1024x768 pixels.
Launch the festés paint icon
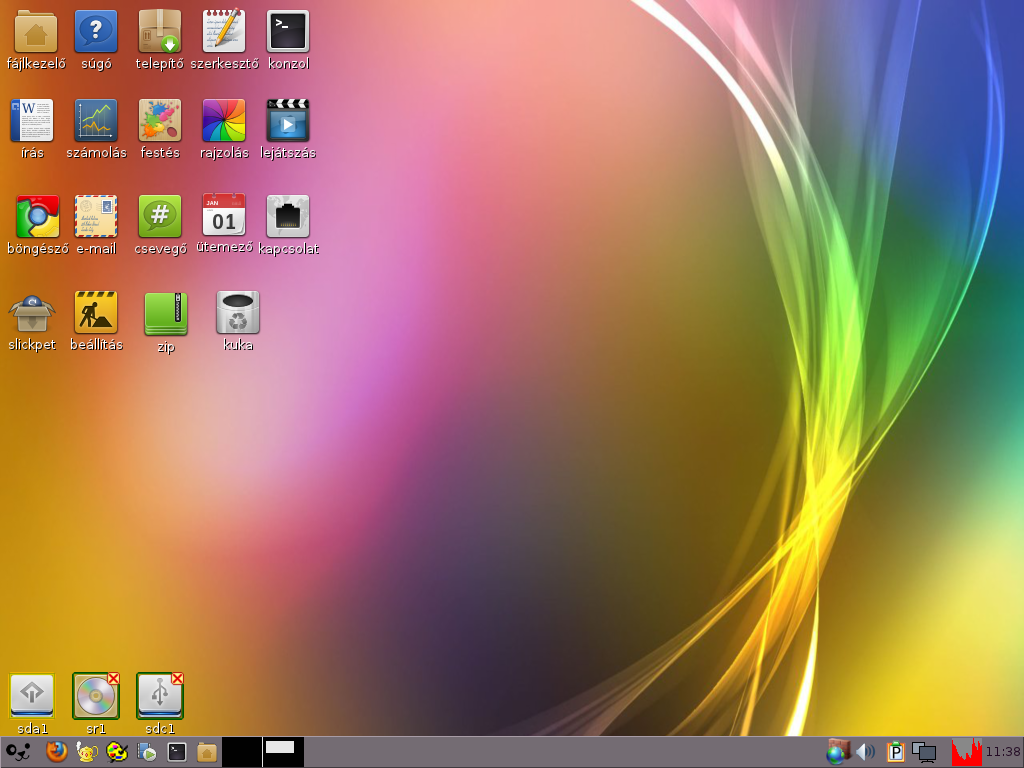coord(160,120)
